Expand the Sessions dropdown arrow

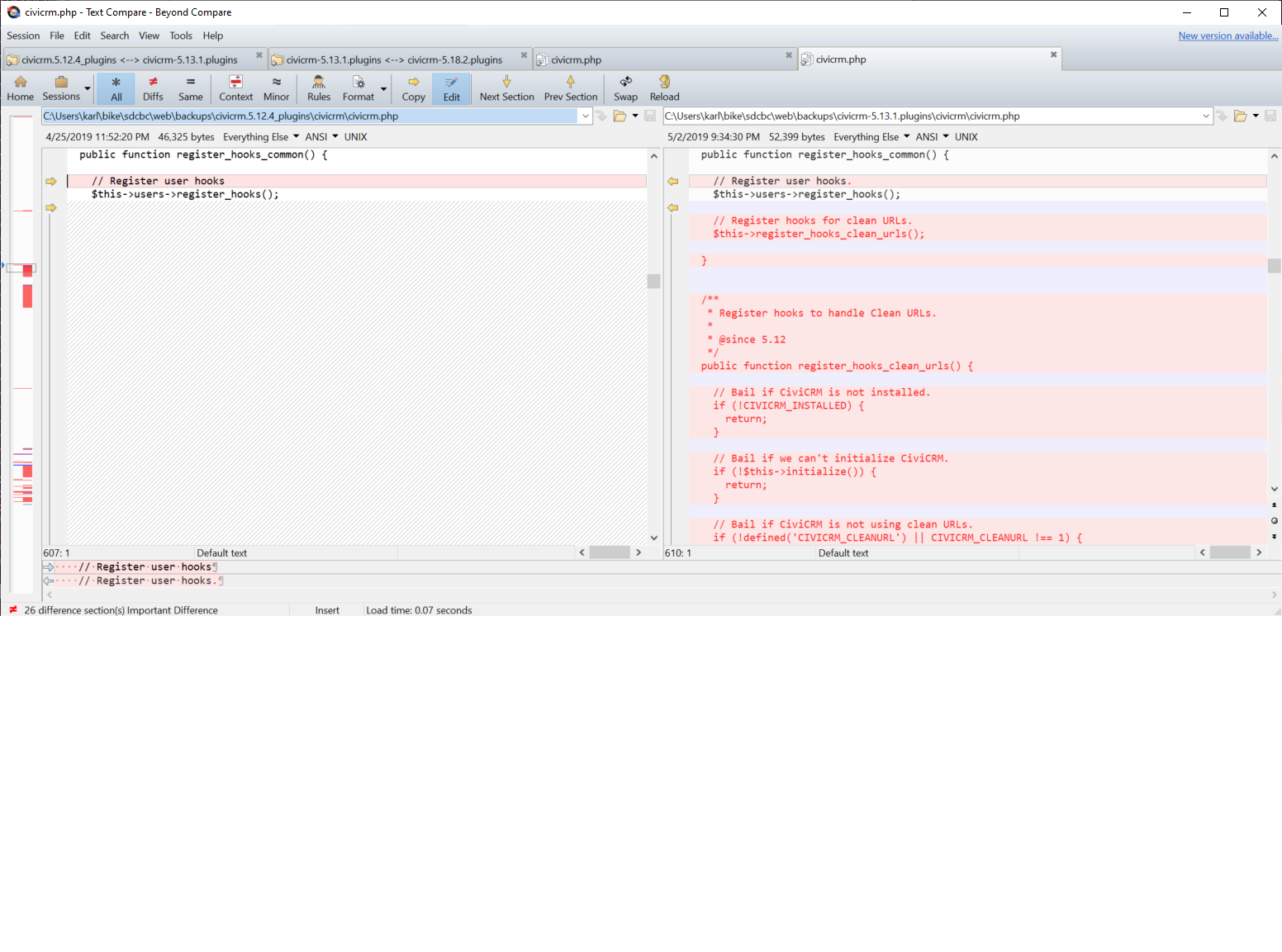[88, 88]
